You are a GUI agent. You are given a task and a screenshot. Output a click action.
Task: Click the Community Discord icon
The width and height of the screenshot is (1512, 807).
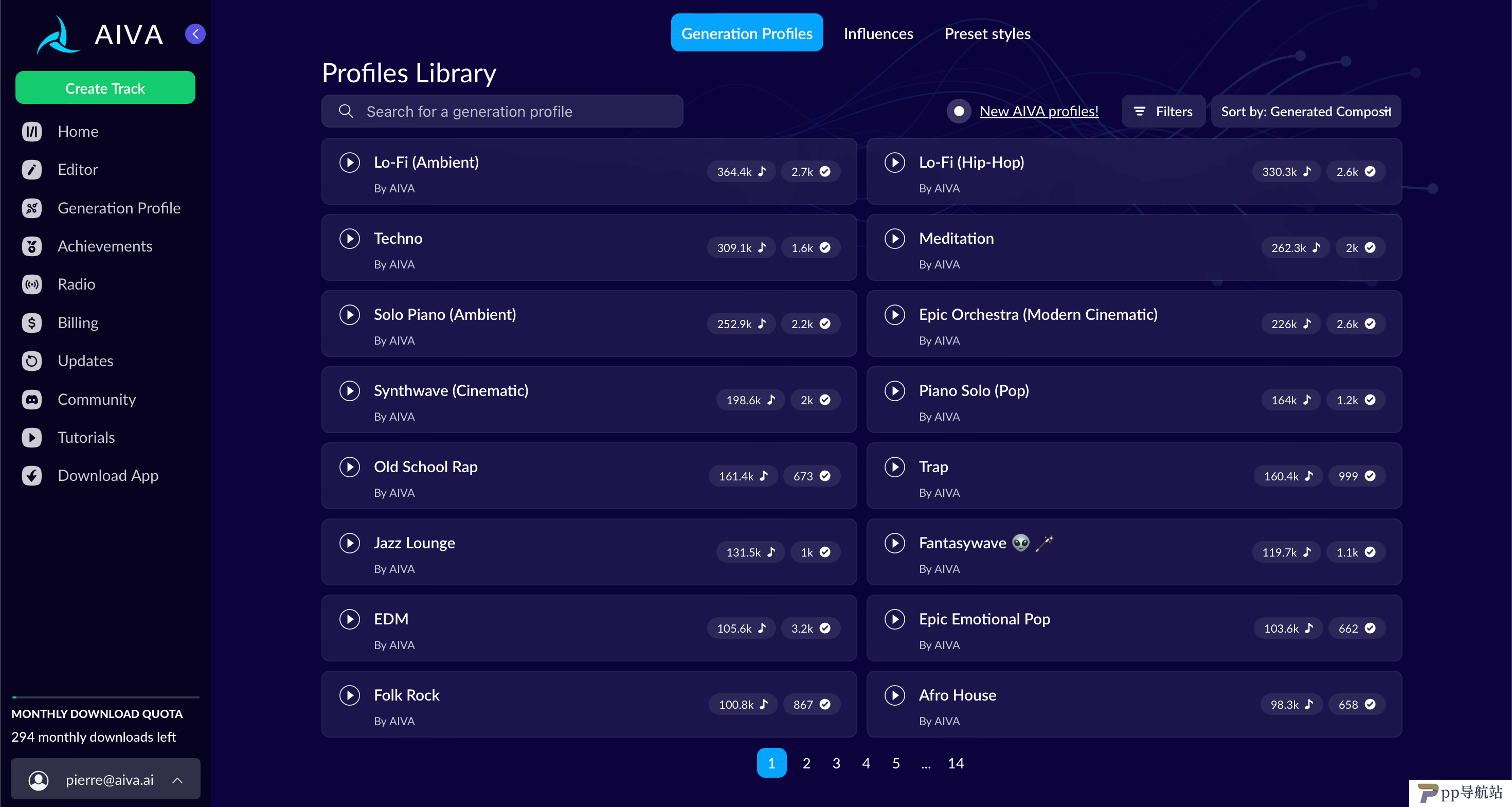[32, 399]
